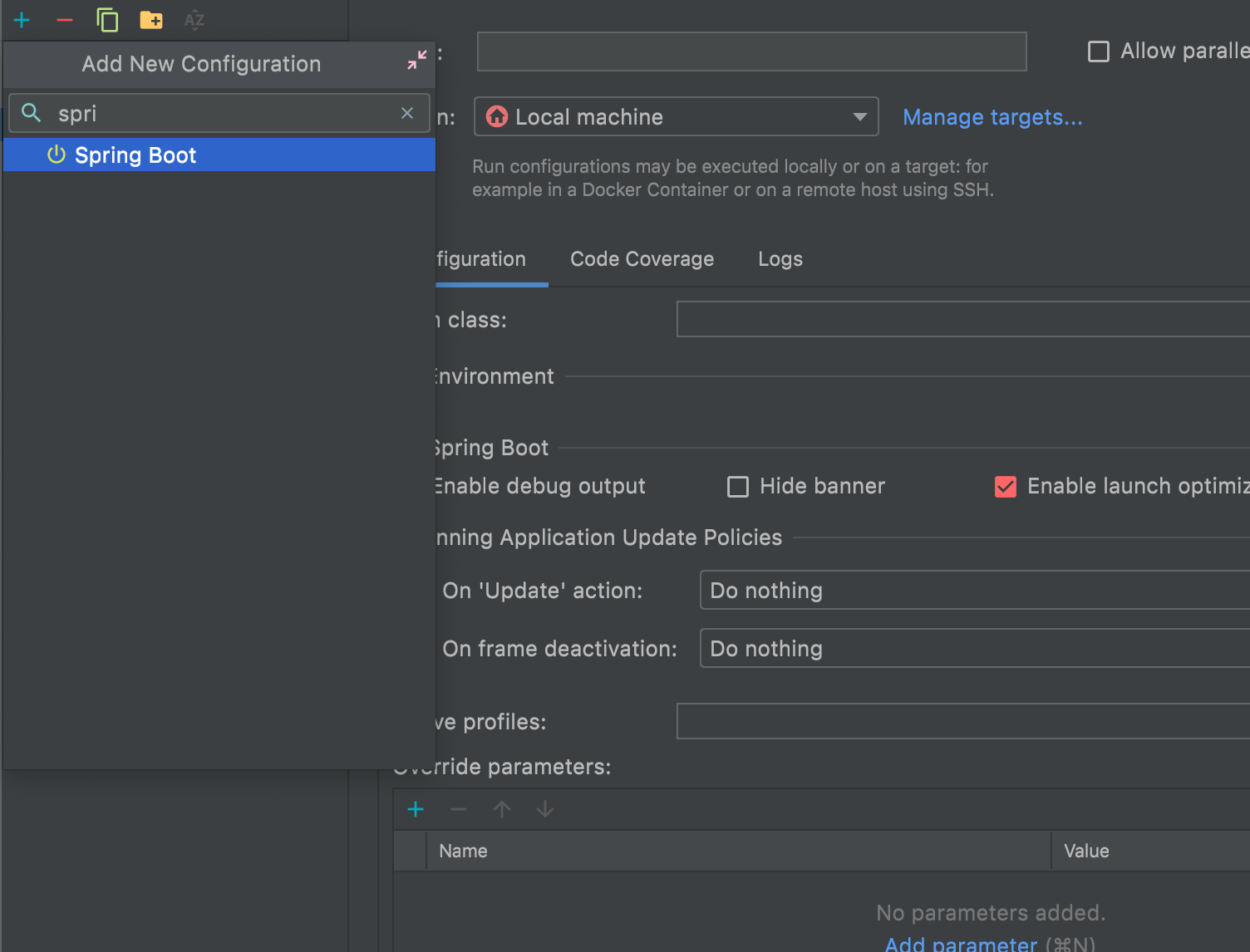
Task: Click the Local machine home icon
Action: coord(497,116)
